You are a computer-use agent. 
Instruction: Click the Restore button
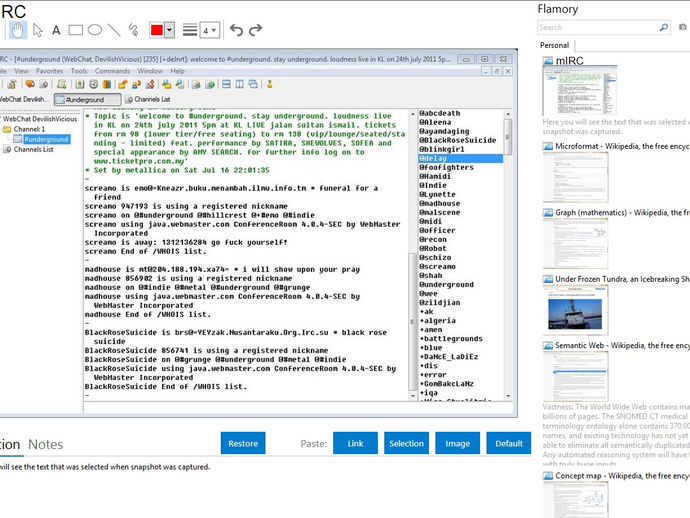pyautogui.click(x=243, y=443)
